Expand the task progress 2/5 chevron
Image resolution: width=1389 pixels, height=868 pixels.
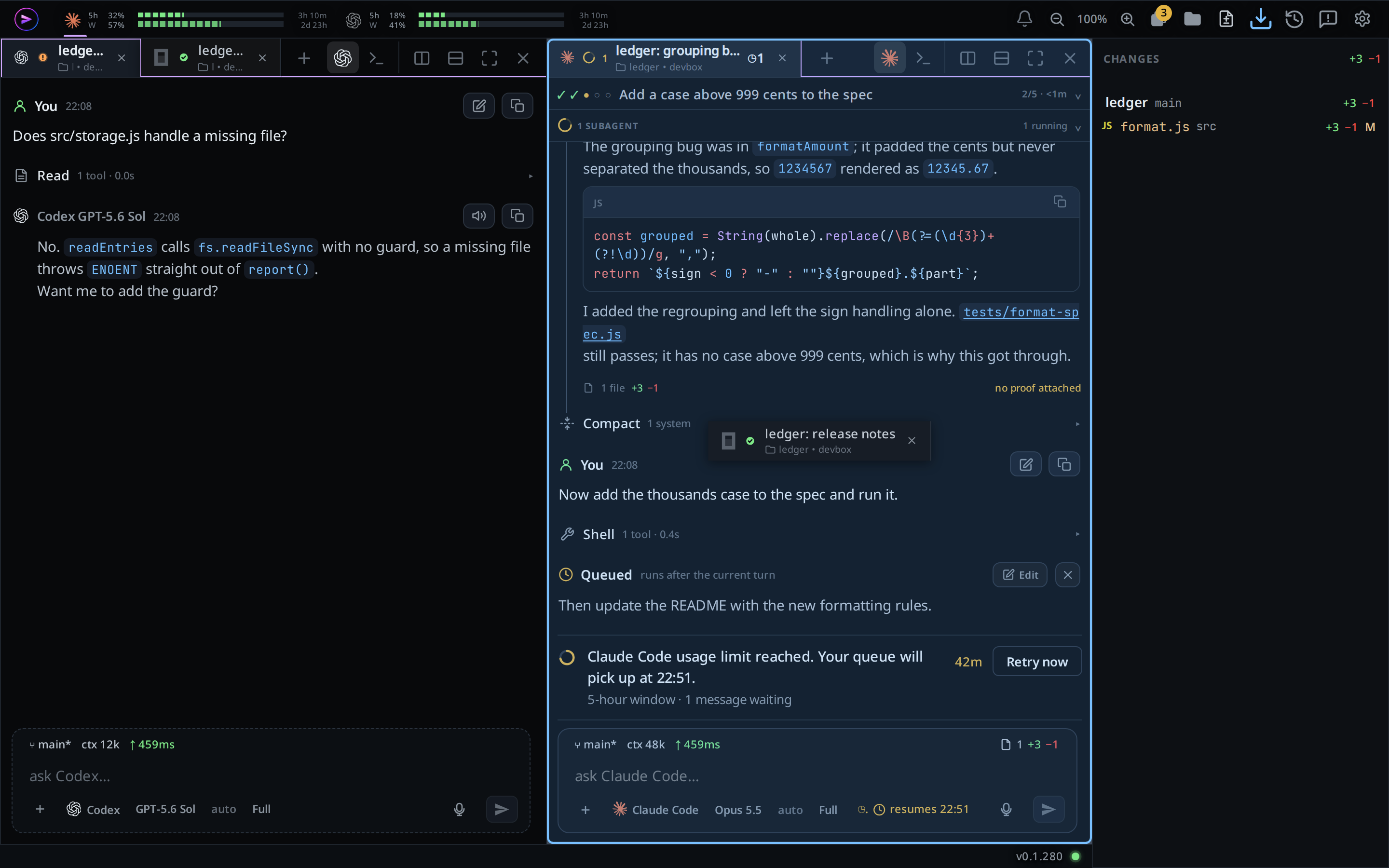1078,96
